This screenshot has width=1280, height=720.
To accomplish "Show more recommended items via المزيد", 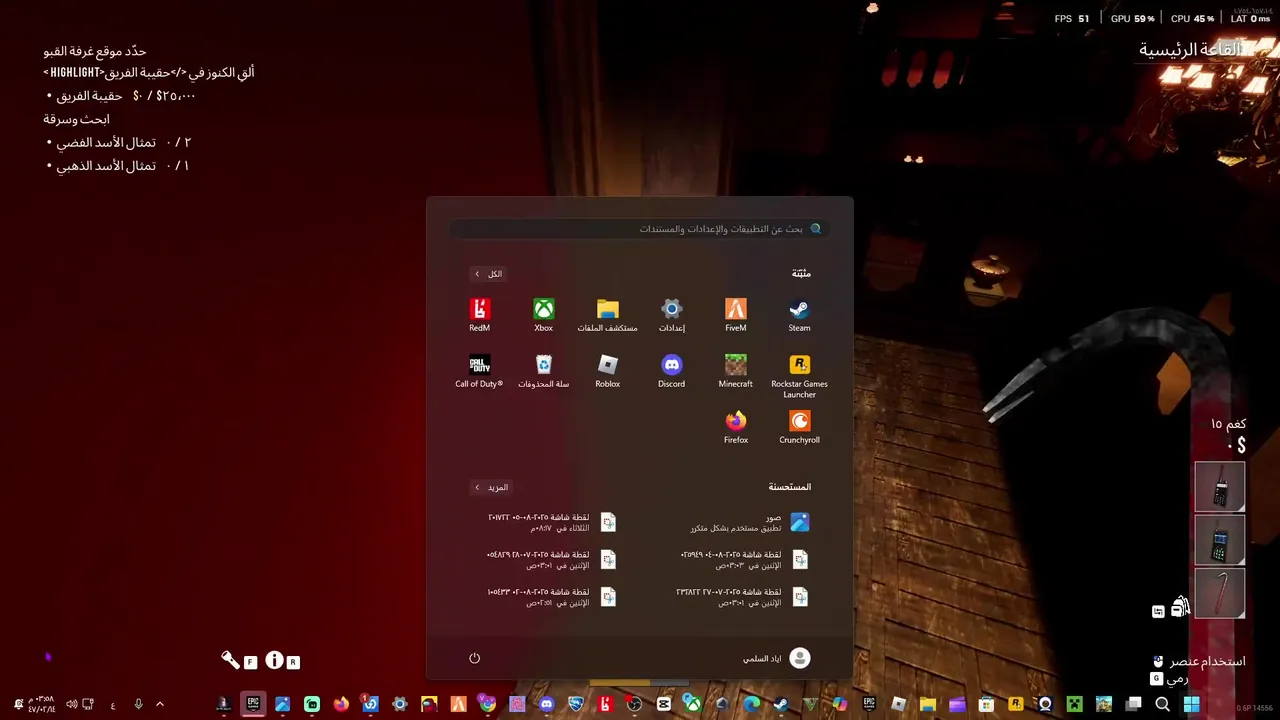I will click(491, 487).
